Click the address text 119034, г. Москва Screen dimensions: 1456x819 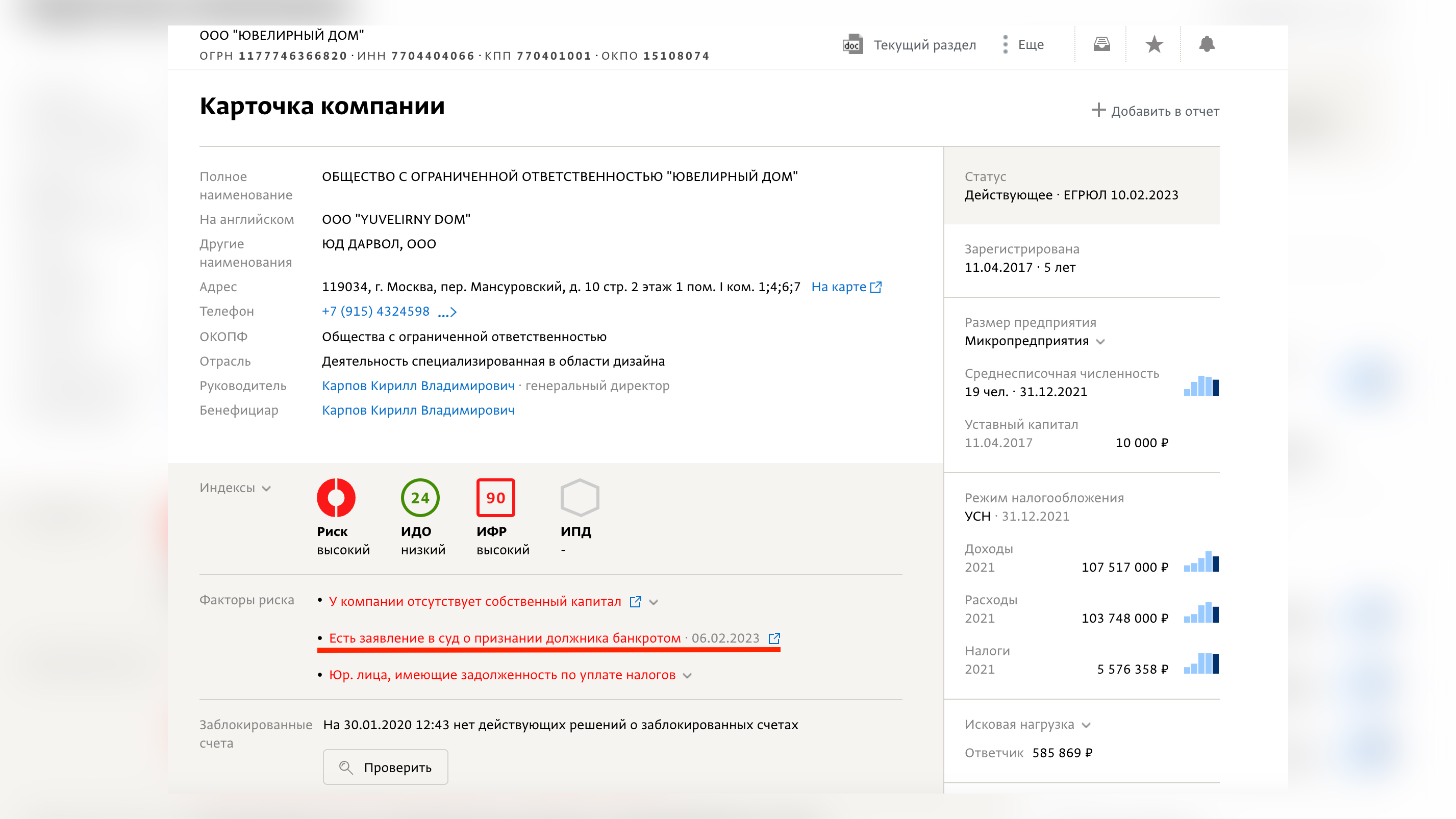[x=561, y=287]
